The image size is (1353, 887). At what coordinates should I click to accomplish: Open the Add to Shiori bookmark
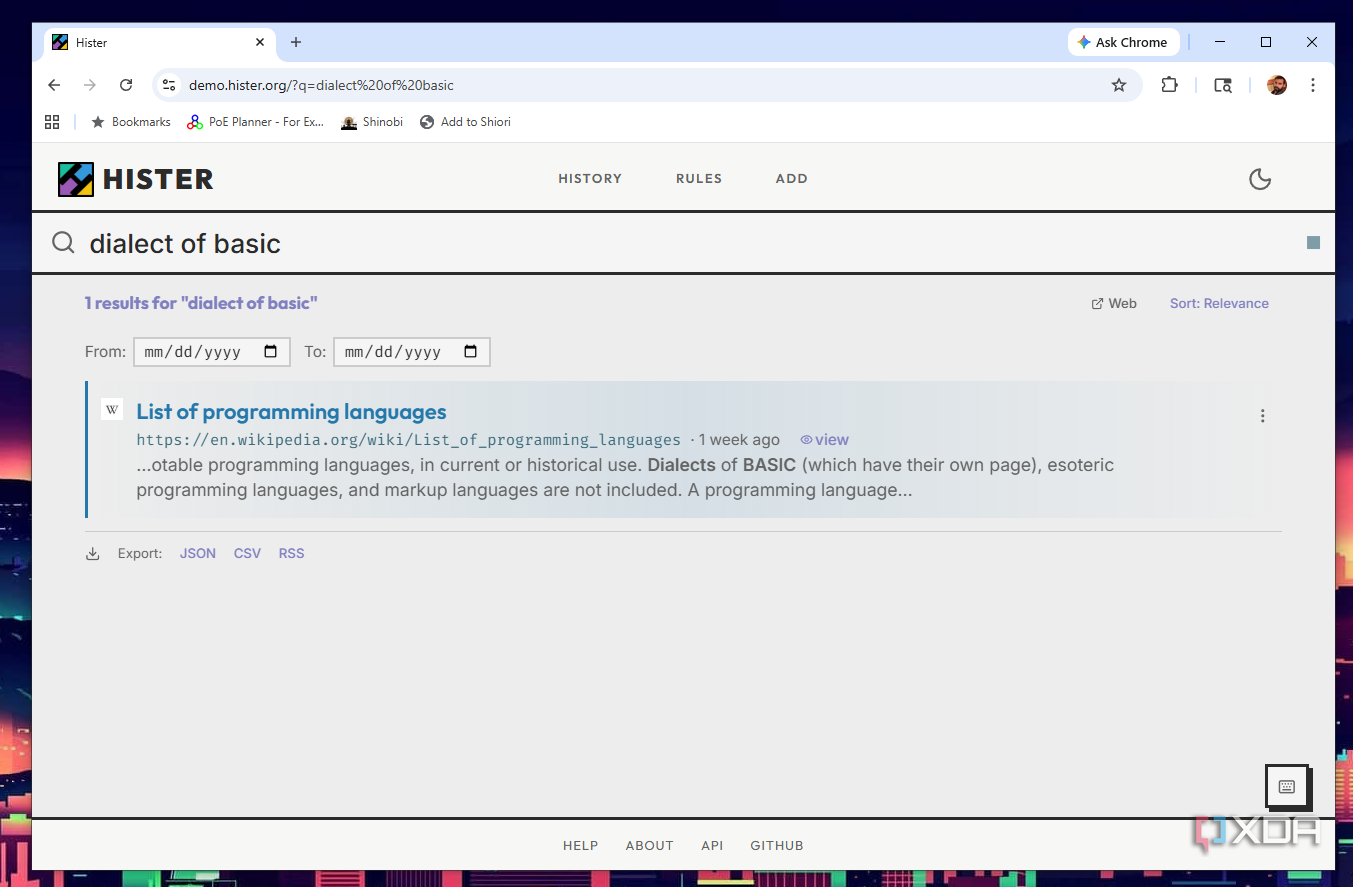point(465,122)
